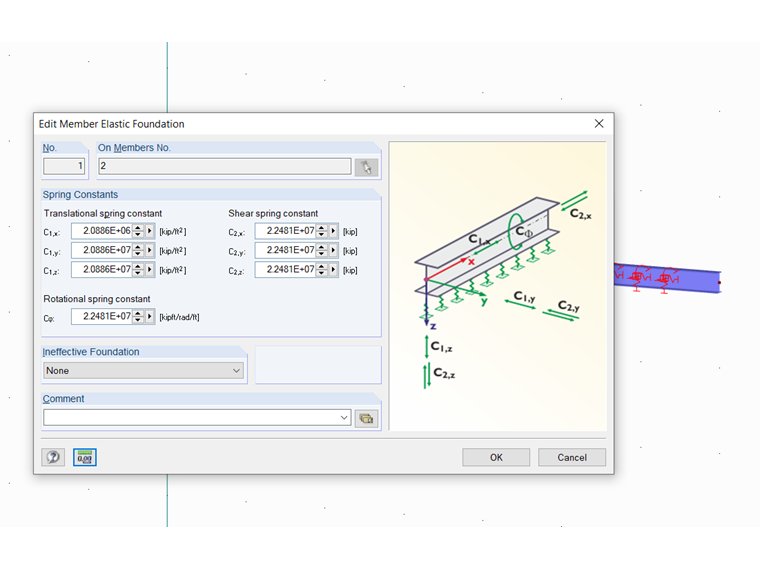Click the C1,z value field
The image size is (760, 570).
pos(102,269)
